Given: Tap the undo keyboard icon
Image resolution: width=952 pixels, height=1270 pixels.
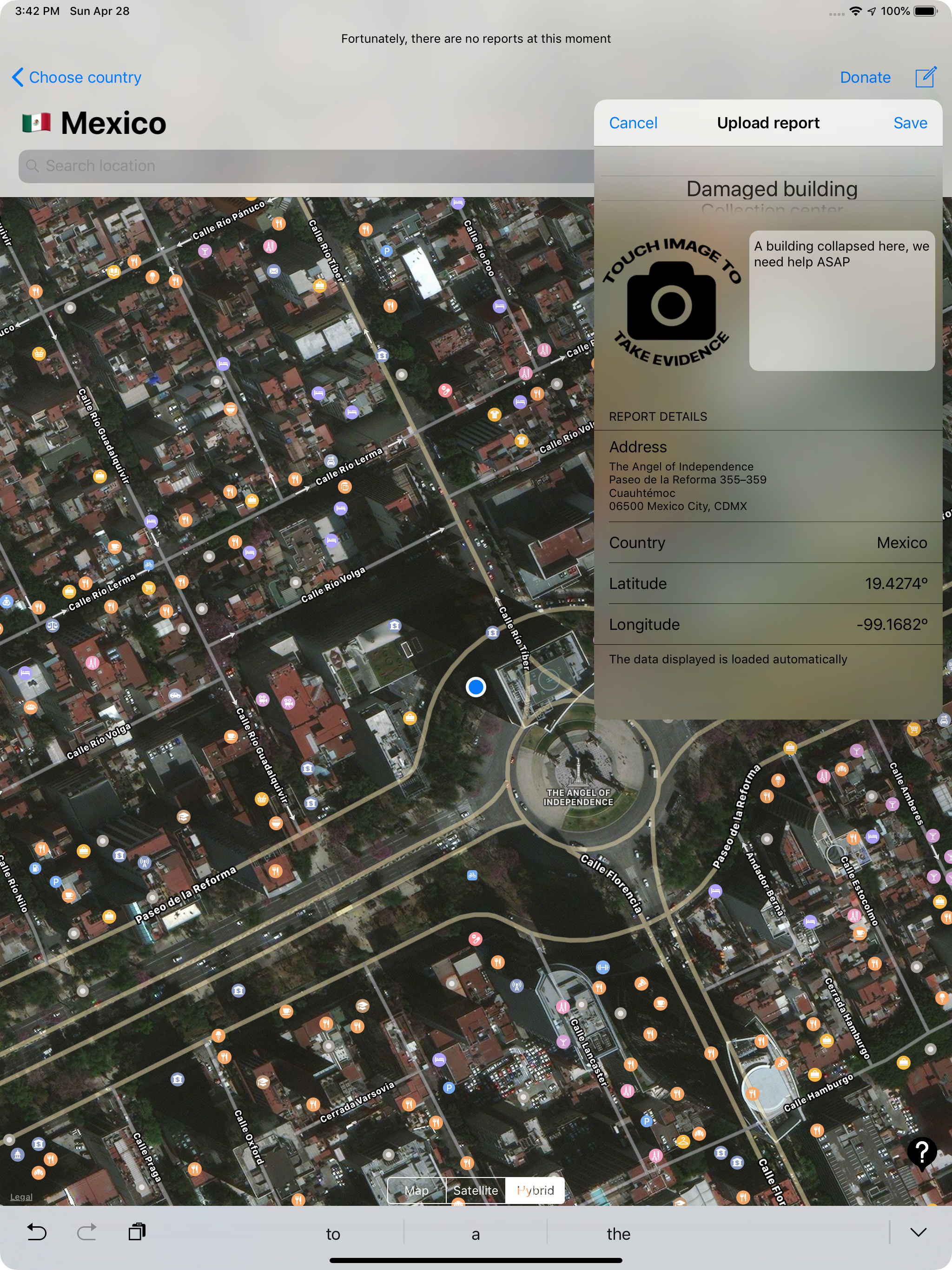Looking at the screenshot, I should point(37,1231).
